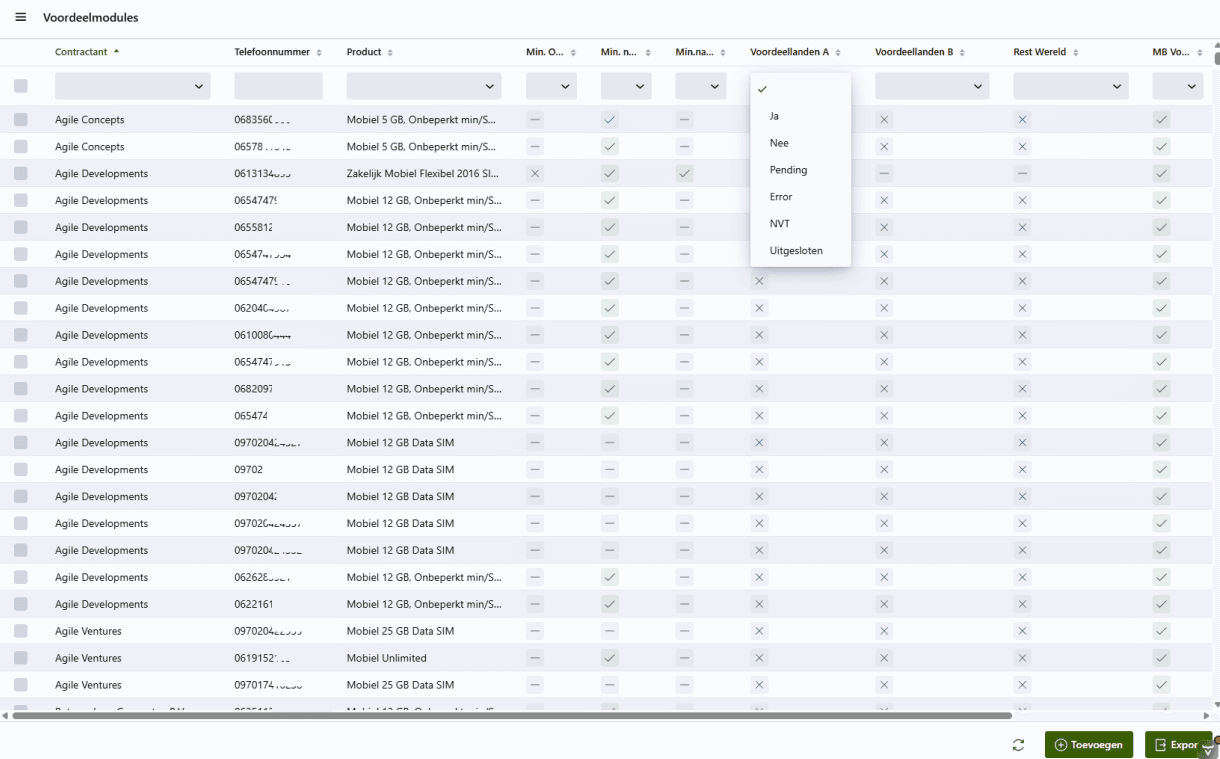The height and width of the screenshot is (759, 1220).
Task: Select 'Uitgesloten' option from dropdown list
Action: point(796,251)
